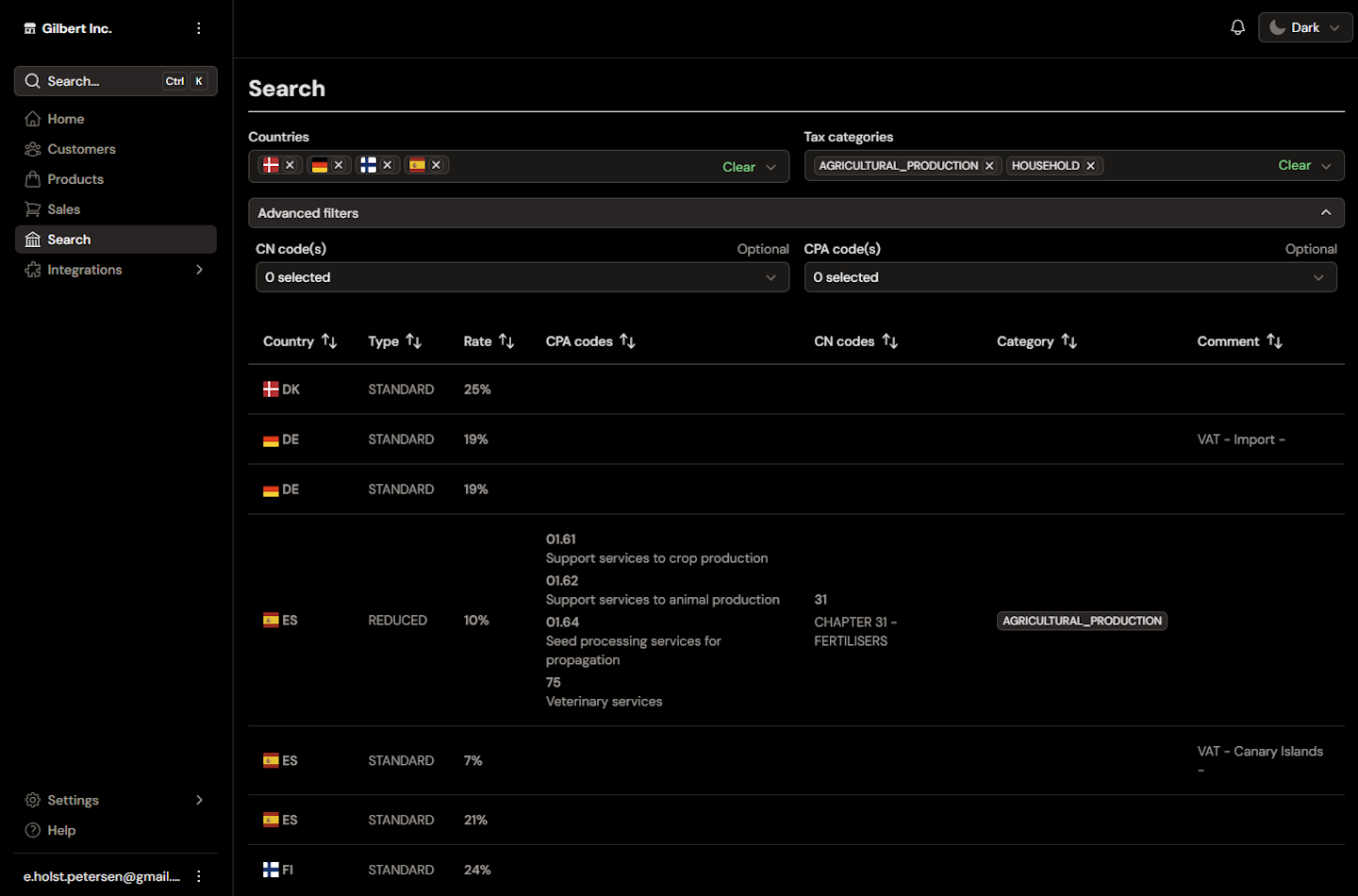The image size is (1358, 896).
Task: Expand Settings submenu
Action: [116, 800]
